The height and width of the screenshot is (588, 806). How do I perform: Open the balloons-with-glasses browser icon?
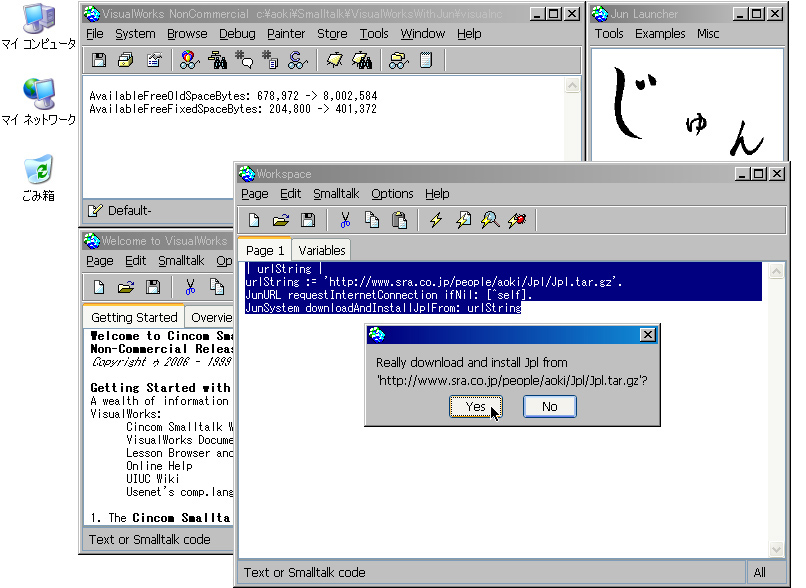pos(189,60)
